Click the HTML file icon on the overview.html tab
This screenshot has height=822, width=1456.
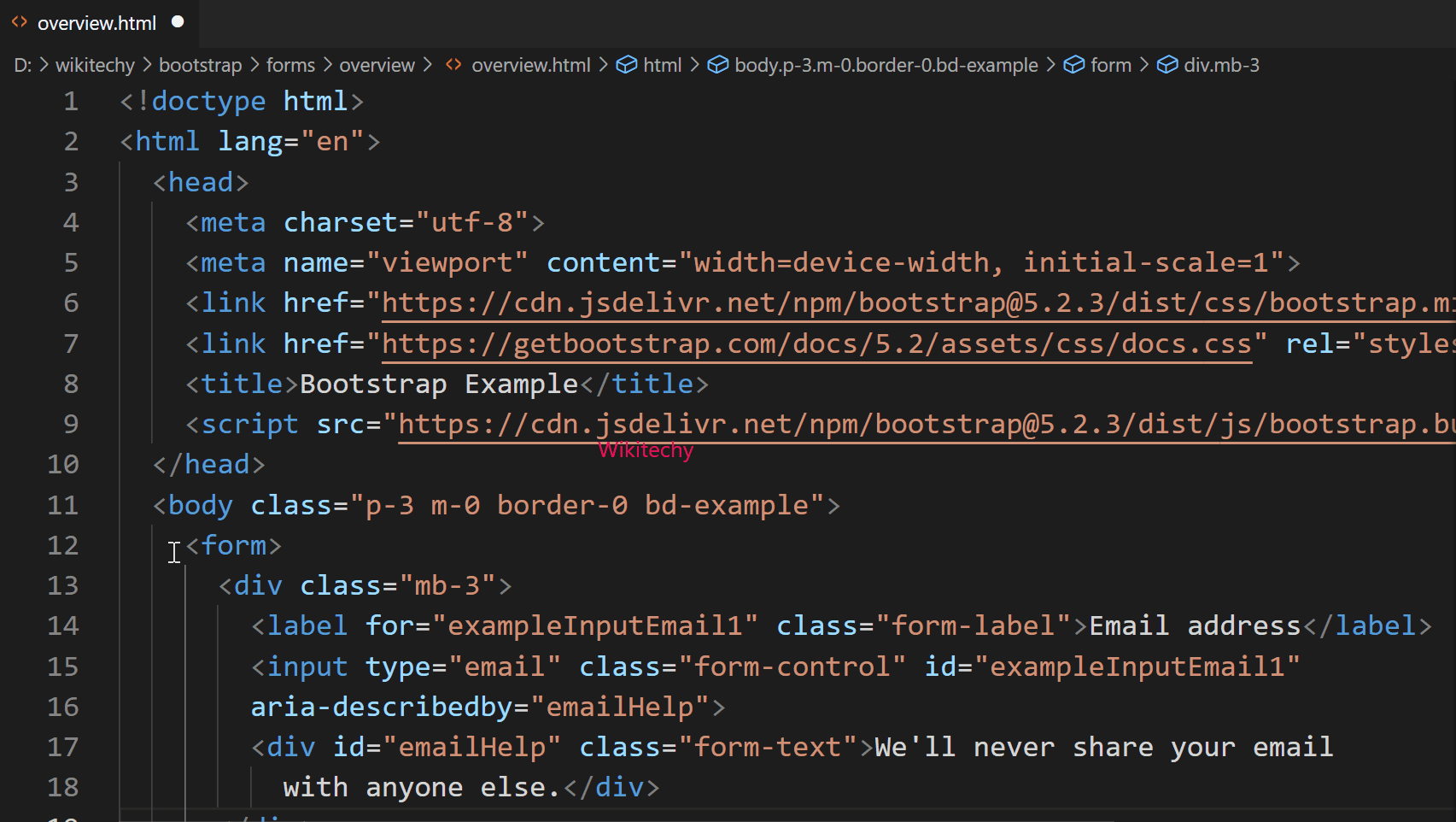[x=19, y=23]
